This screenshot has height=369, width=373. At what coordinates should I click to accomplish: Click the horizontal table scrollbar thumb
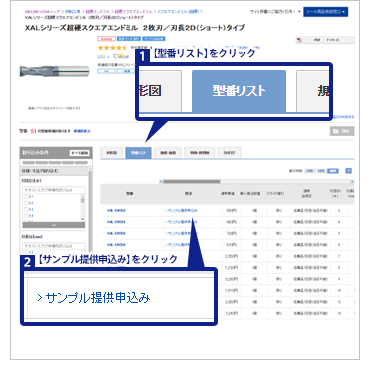tap(192, 182)
